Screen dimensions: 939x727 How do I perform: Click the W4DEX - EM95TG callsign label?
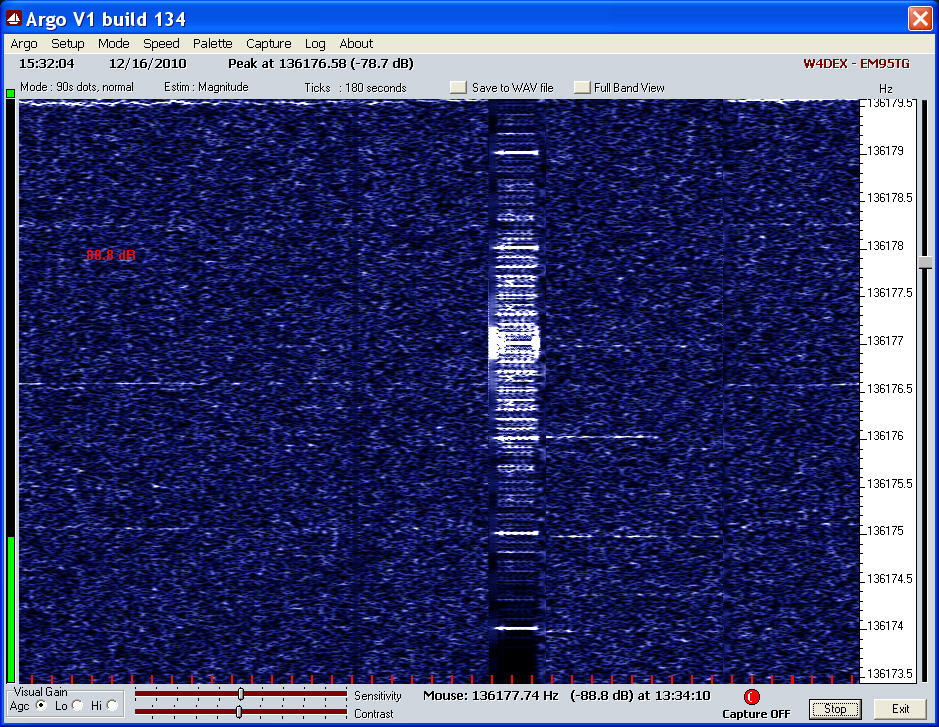click(x=856, y=63)
